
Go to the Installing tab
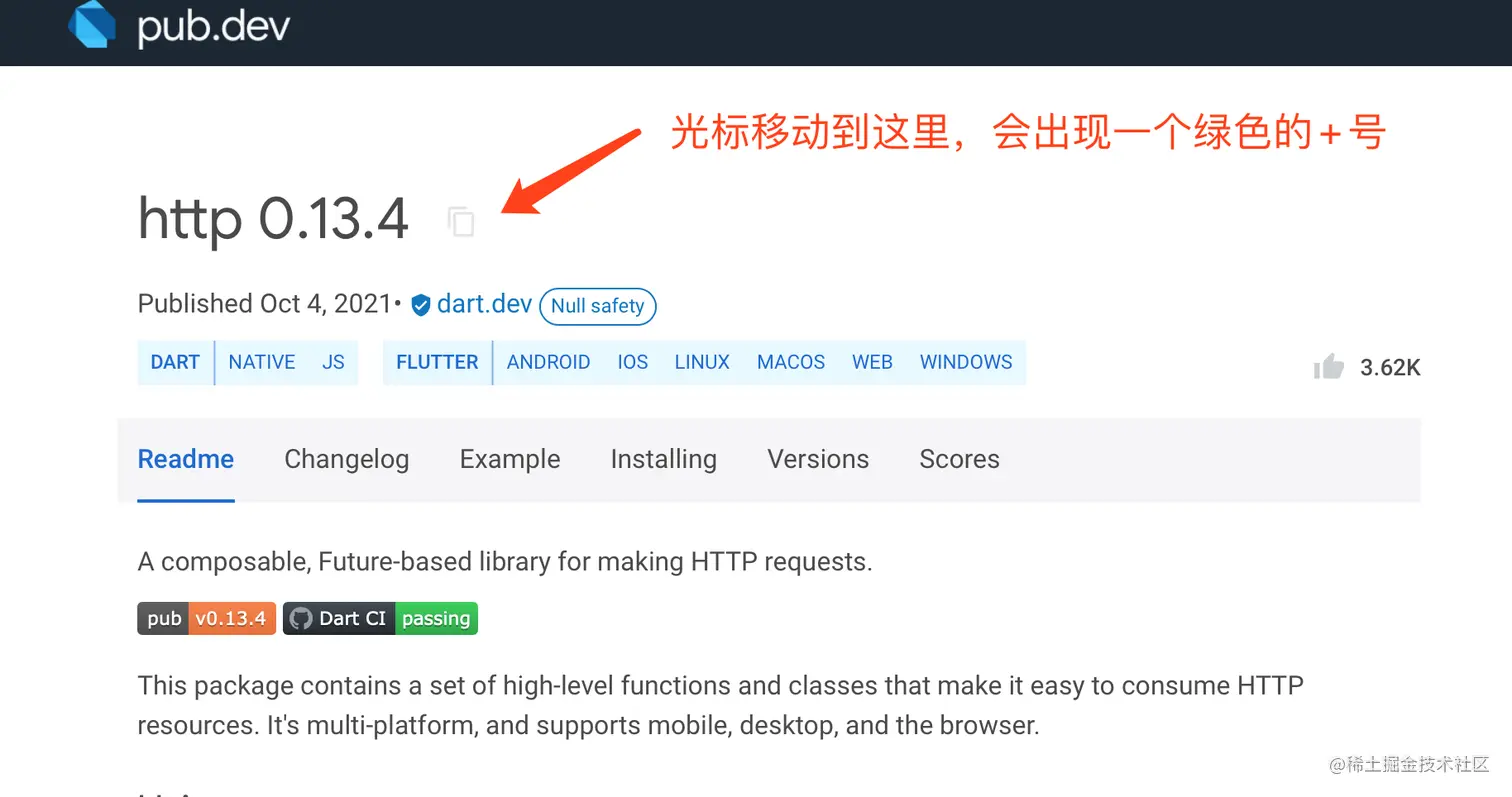(x=664, y=459)
